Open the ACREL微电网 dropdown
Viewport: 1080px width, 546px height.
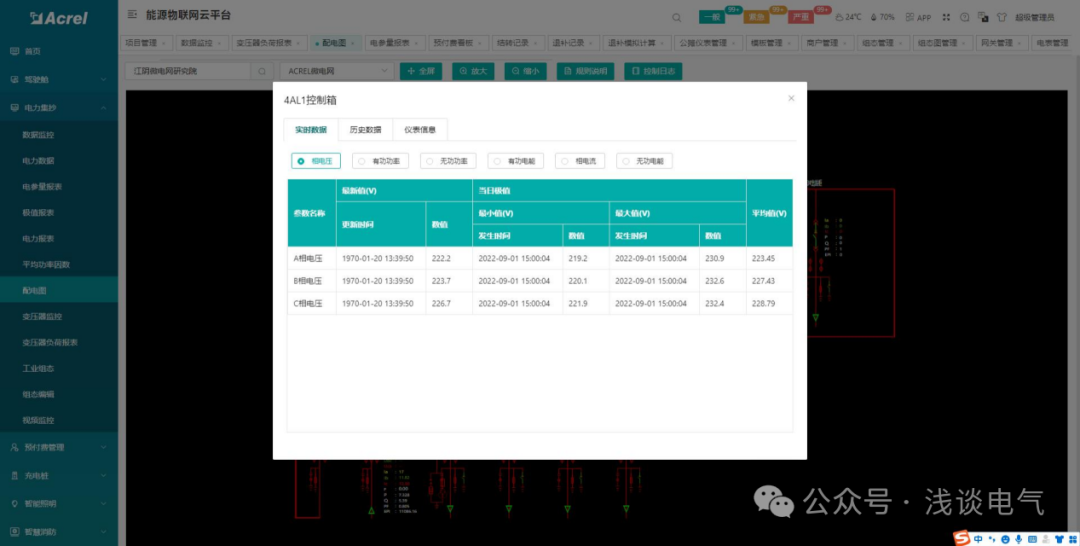(x=337, y=71)
